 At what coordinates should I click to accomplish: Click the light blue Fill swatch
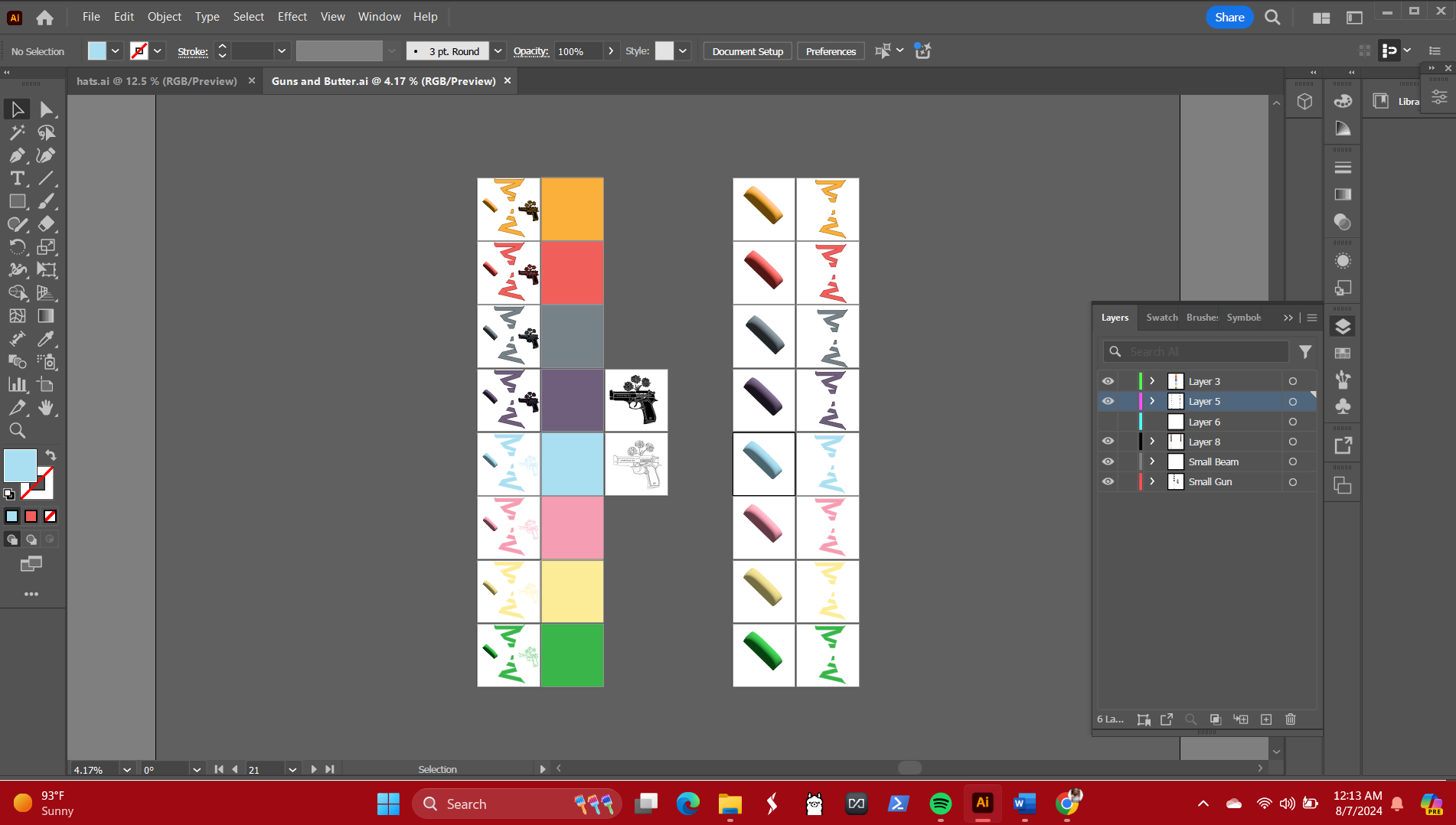(20, 465)
